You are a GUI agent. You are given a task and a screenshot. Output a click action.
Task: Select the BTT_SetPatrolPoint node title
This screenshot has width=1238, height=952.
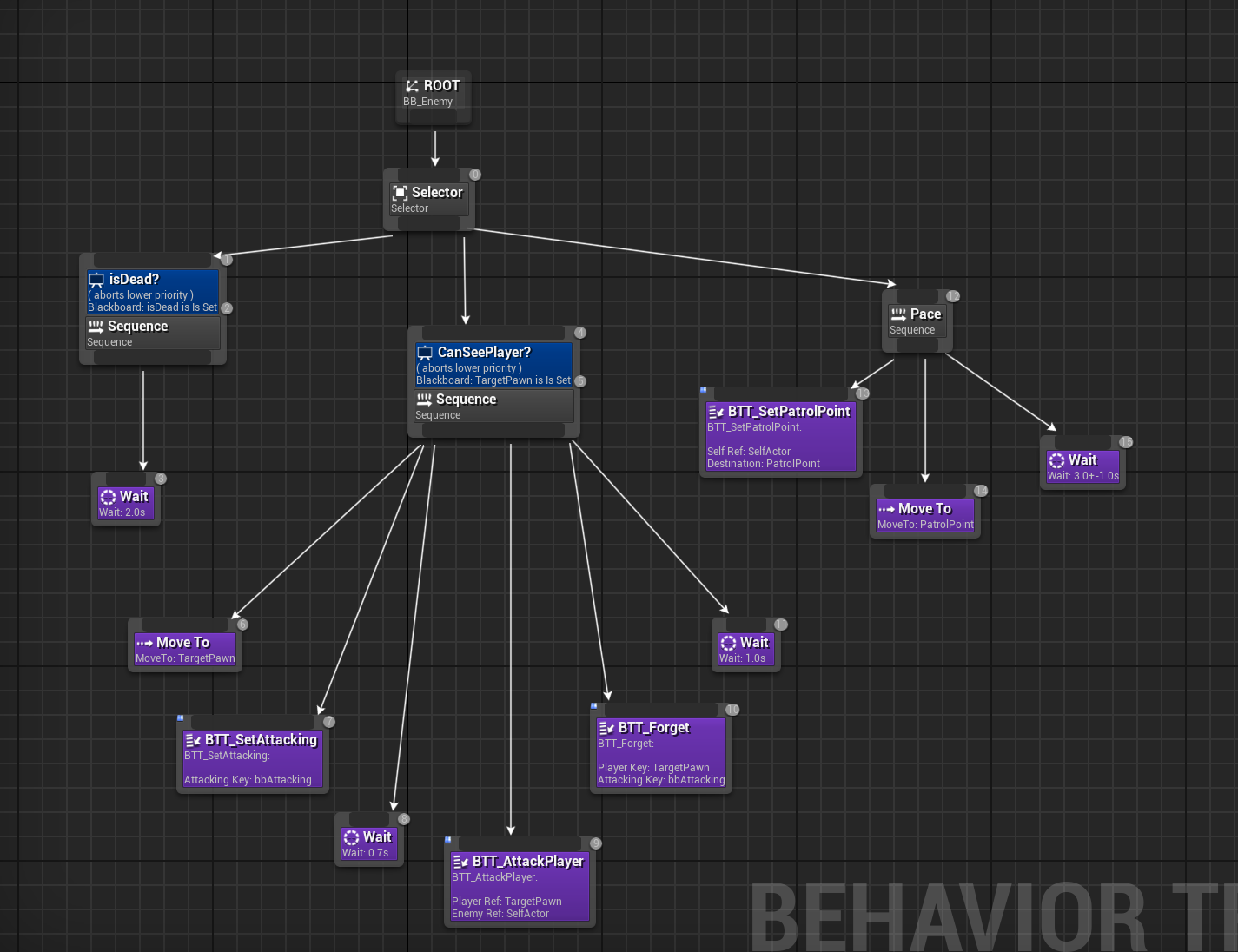[789, 412]
